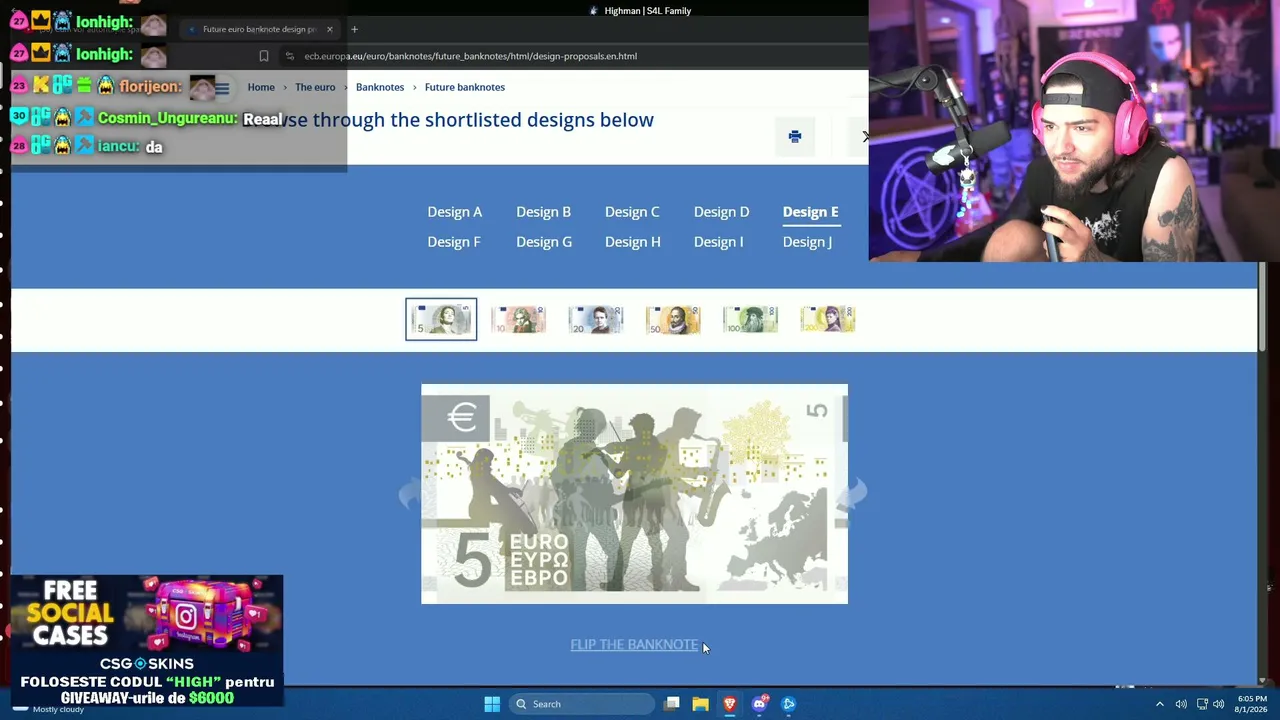Click the Flip the Banknote link
Screen dimensions: 1280x720
tap(634, 645)
